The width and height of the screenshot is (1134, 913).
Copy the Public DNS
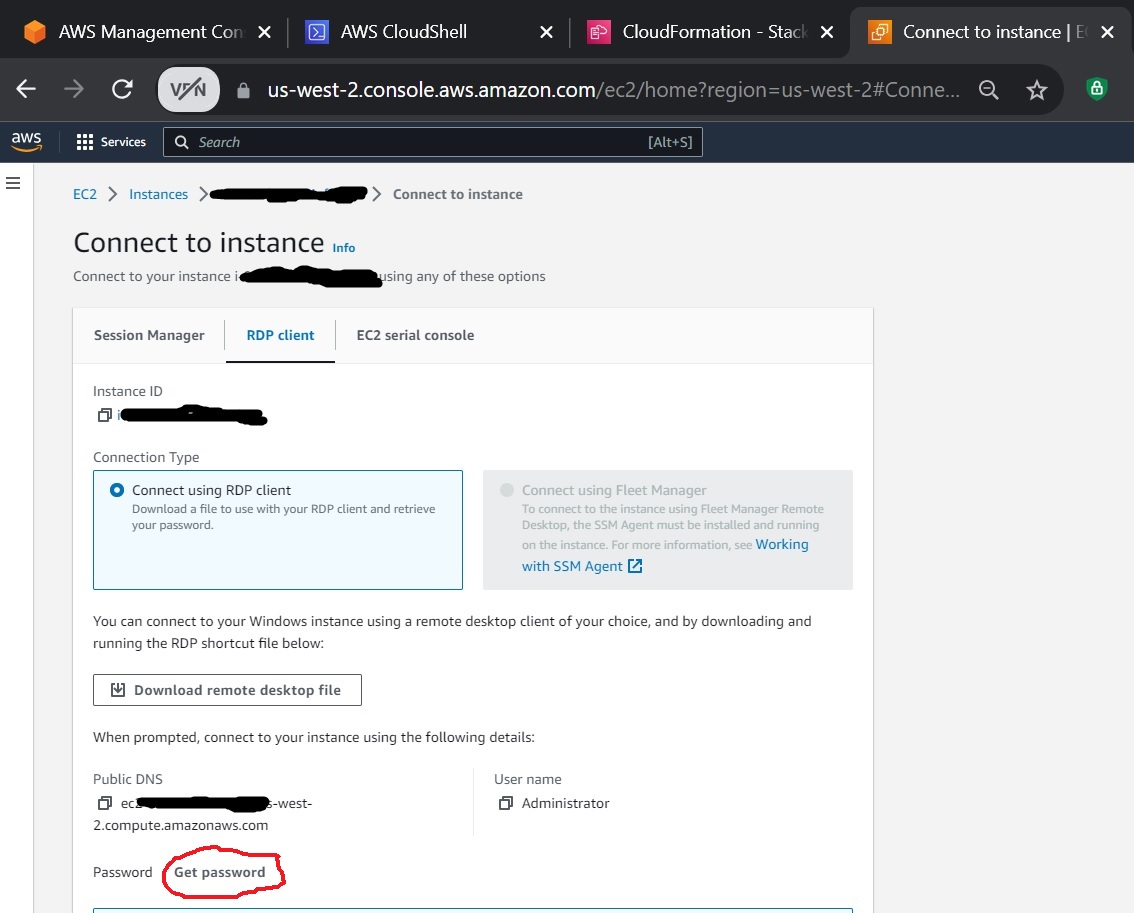105,803
